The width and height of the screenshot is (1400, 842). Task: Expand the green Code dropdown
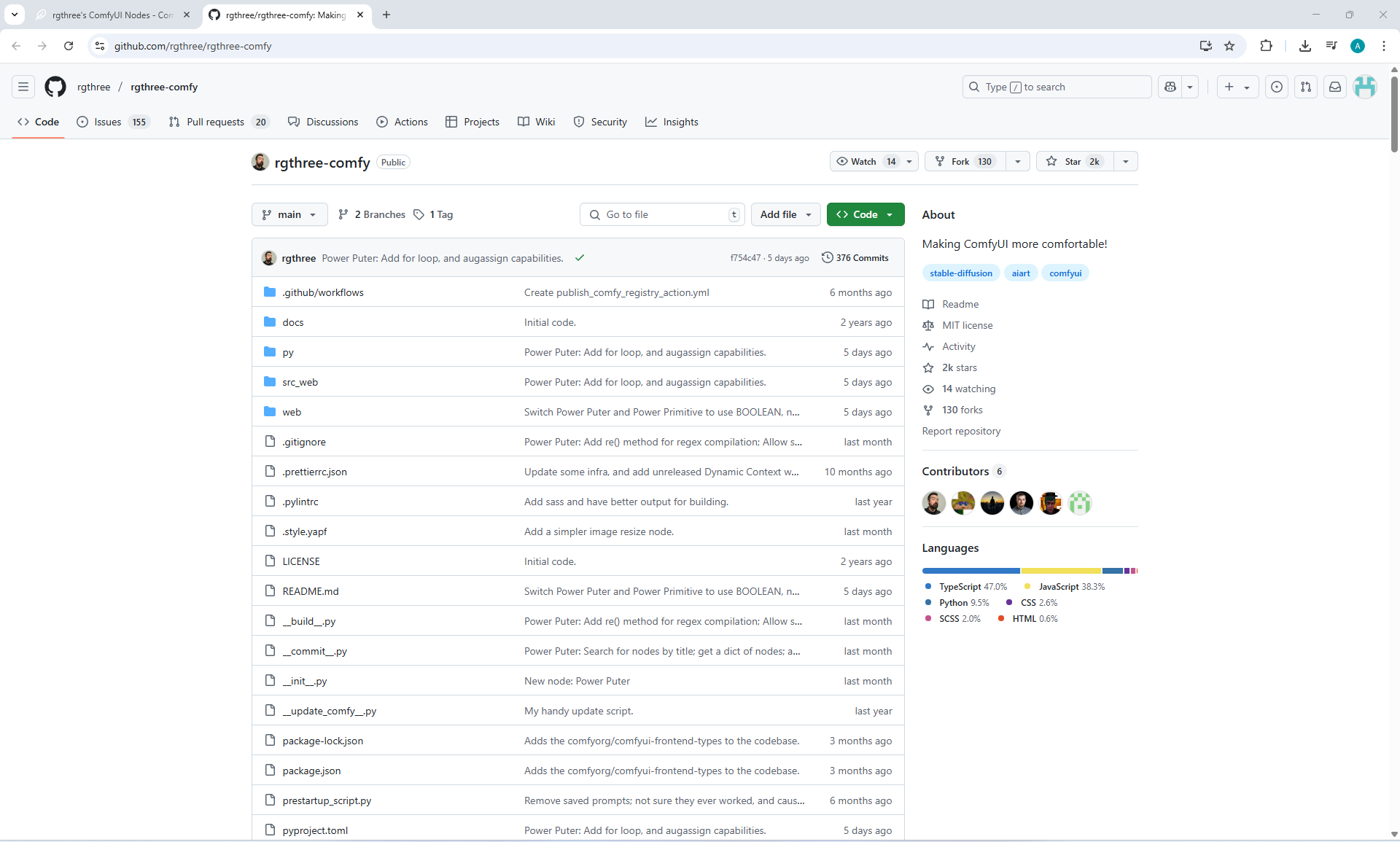(866, 214)
